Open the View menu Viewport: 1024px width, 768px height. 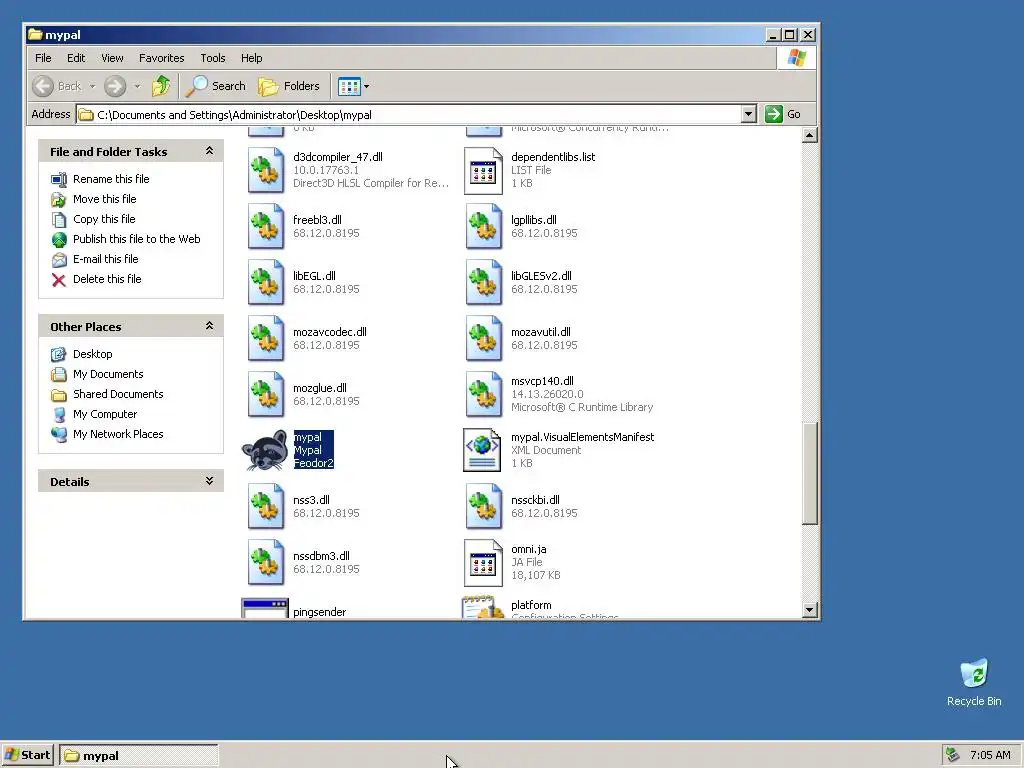point(112,58)
